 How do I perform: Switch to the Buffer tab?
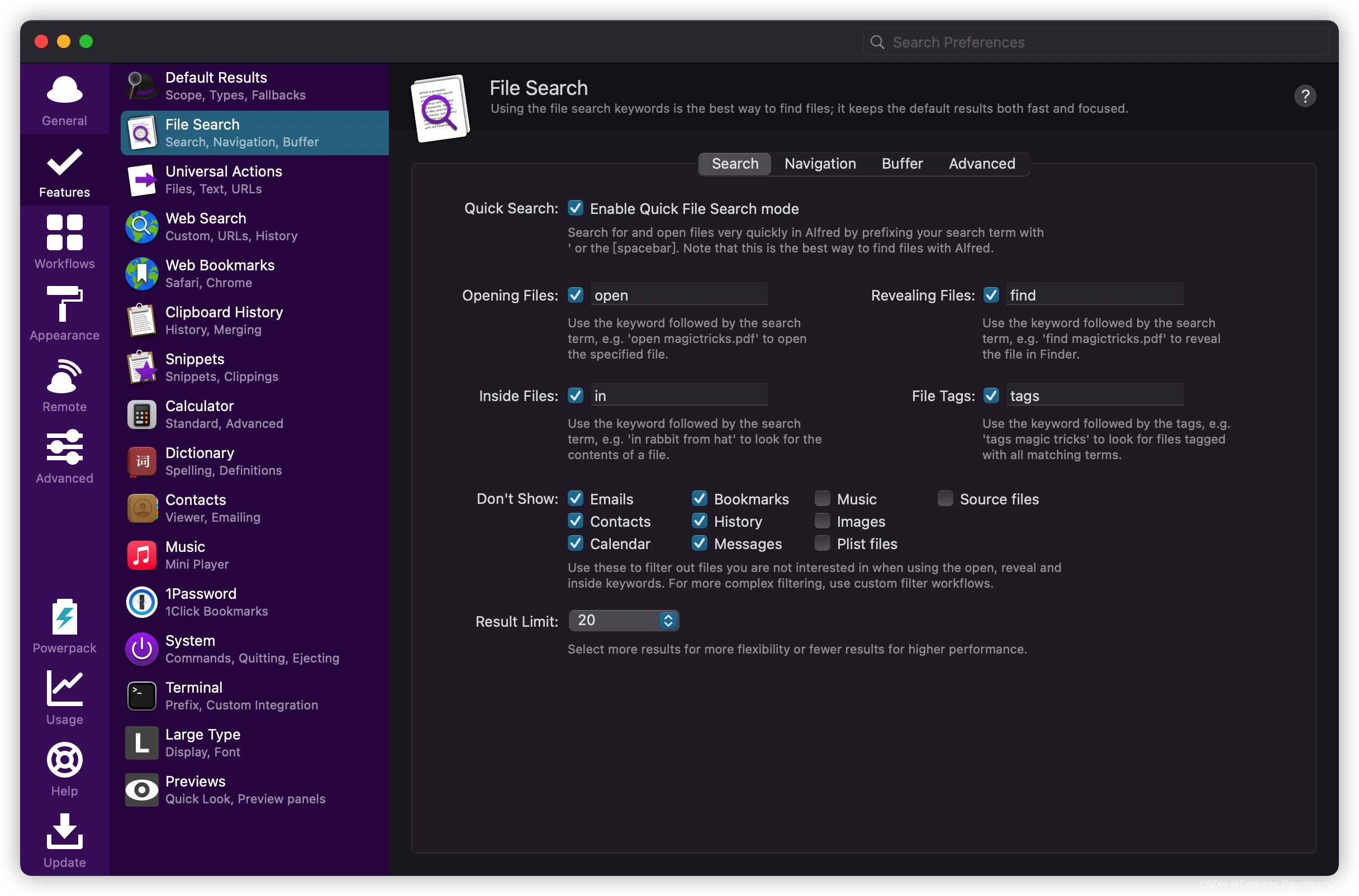[x=901, y=164]
